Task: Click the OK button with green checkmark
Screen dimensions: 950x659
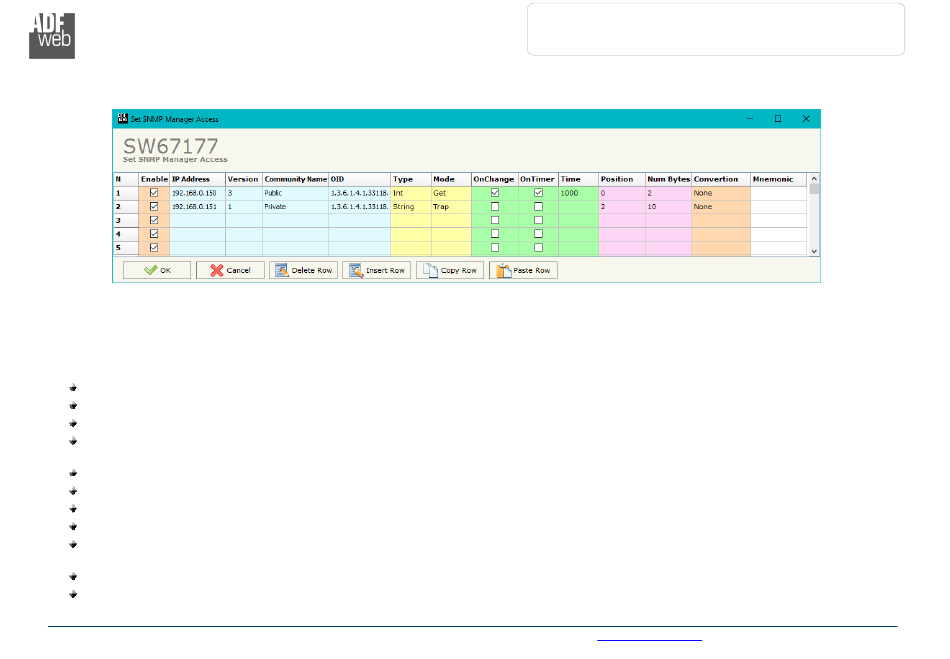Action: (x=157, y=271)
